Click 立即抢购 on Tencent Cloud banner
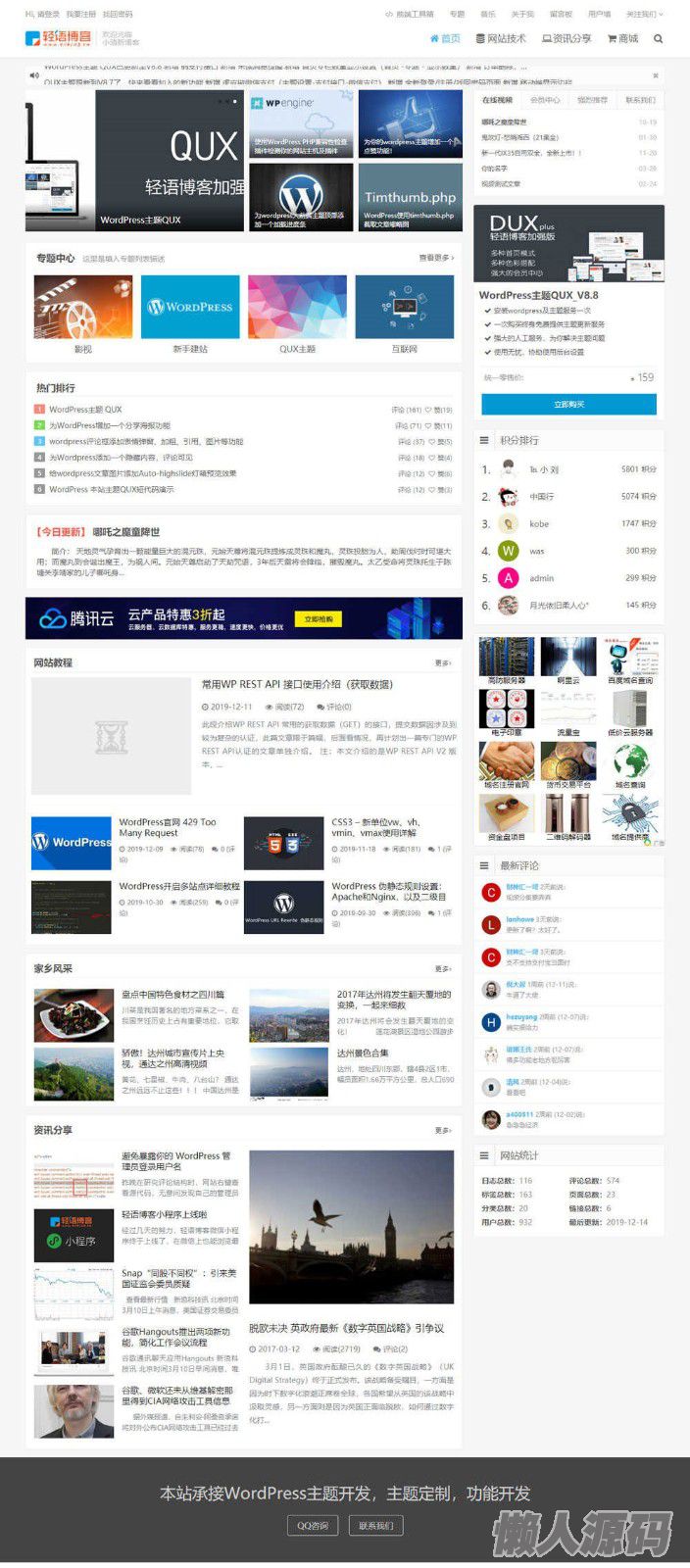The image size is (690, 1568). point(319,619)
